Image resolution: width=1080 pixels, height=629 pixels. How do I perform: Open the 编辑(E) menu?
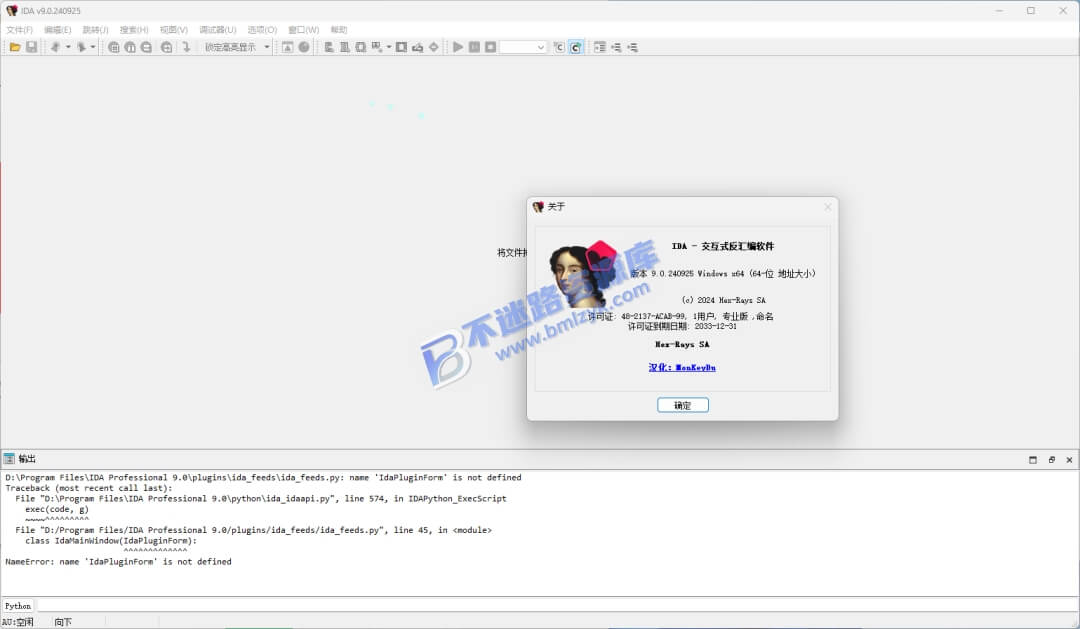pyautogui.click(x=58, y=30)
